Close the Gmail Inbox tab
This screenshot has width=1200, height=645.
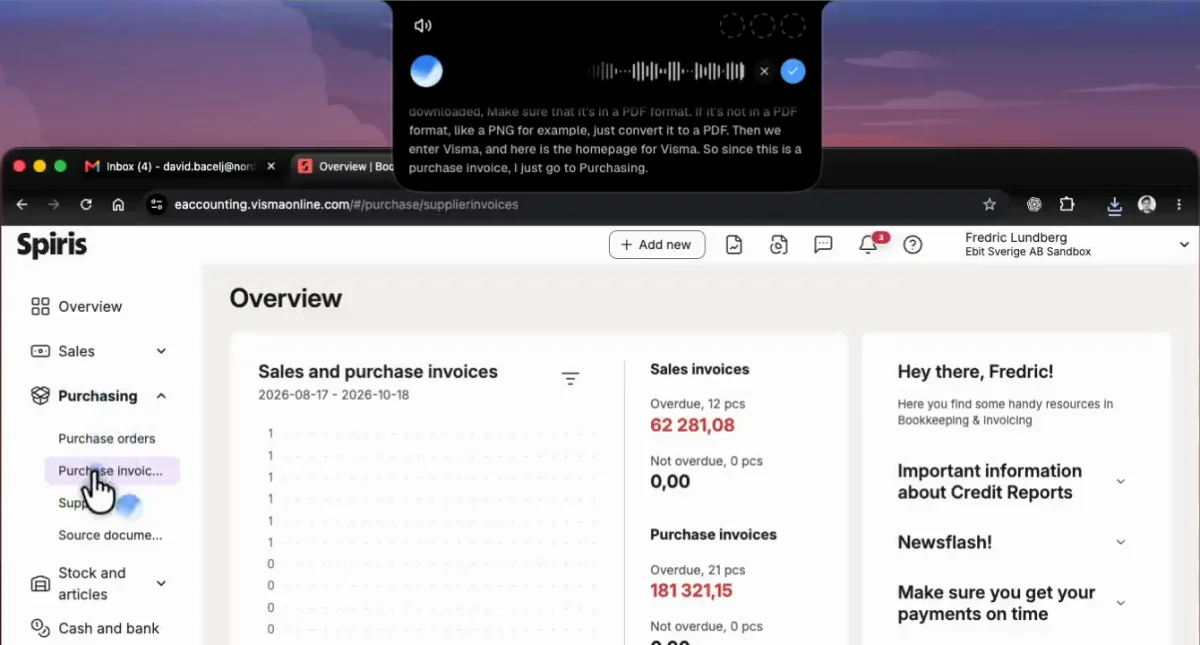pos(271,166)
